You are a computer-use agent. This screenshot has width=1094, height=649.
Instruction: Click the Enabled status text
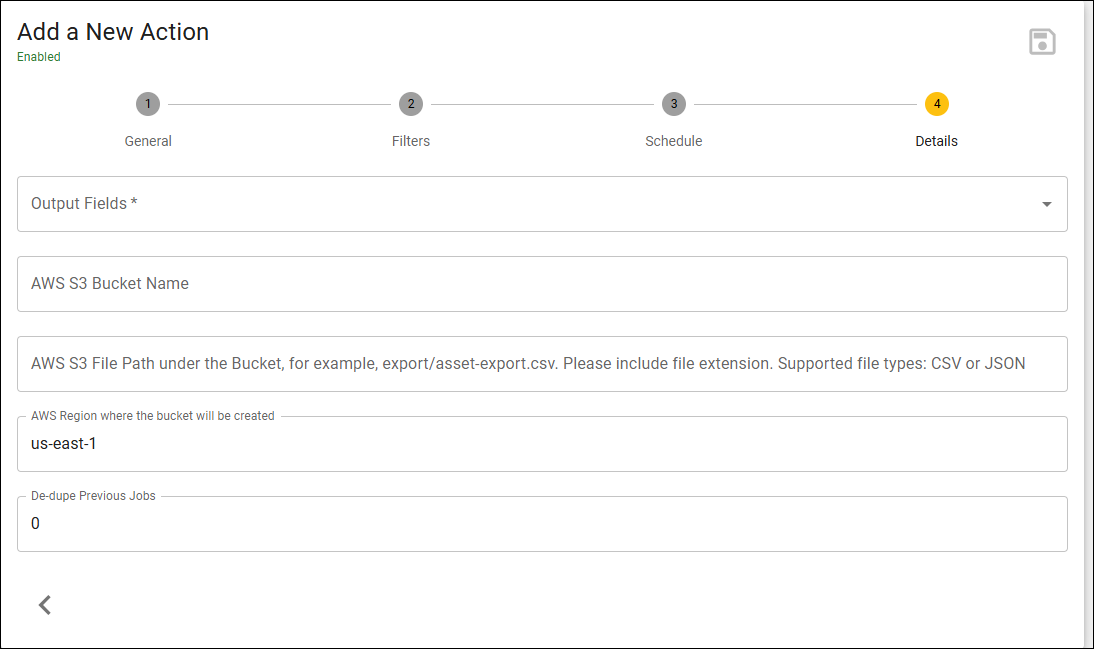38,57
